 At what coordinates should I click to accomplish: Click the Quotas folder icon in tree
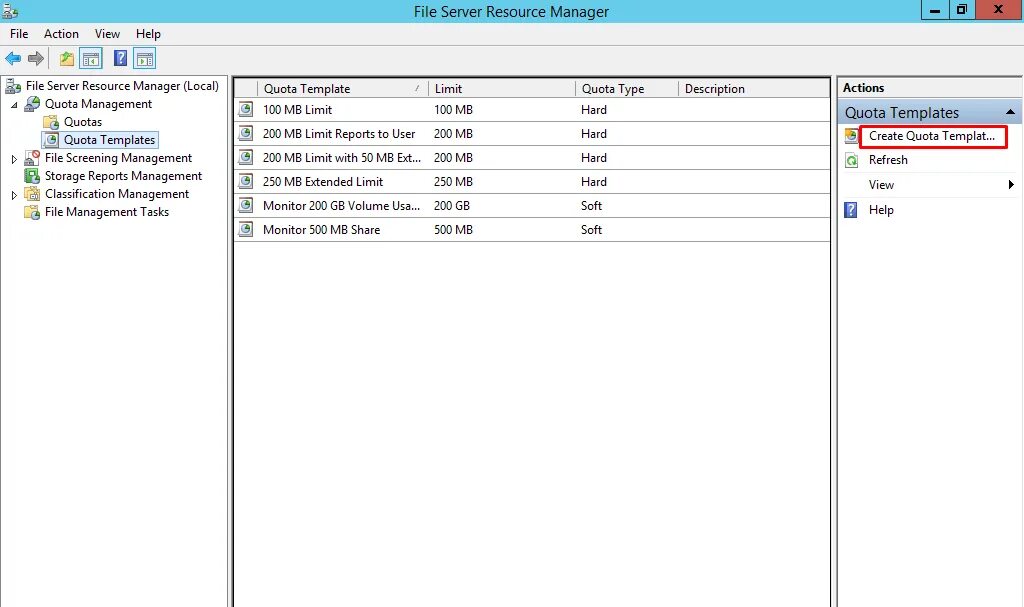point(51,122)
